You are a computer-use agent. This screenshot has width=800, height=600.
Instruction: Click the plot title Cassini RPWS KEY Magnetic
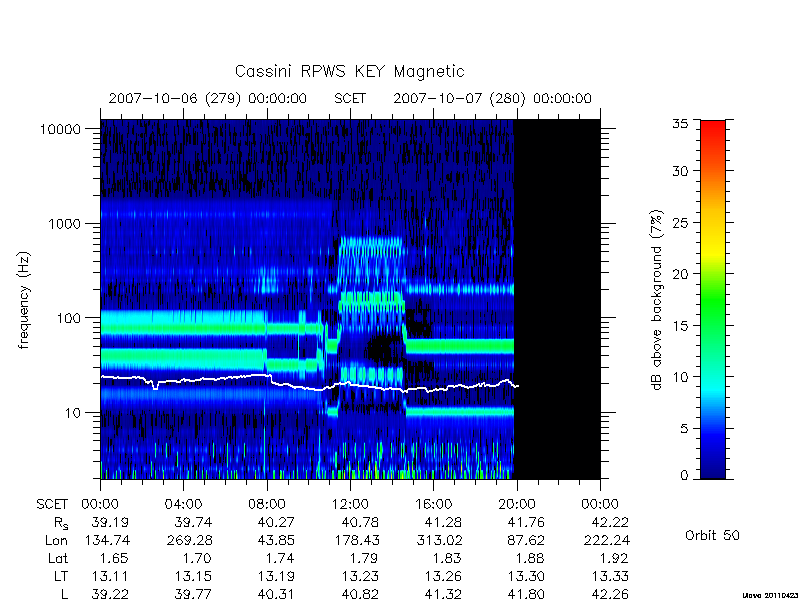pyautogui.click(x=349, y=71)
